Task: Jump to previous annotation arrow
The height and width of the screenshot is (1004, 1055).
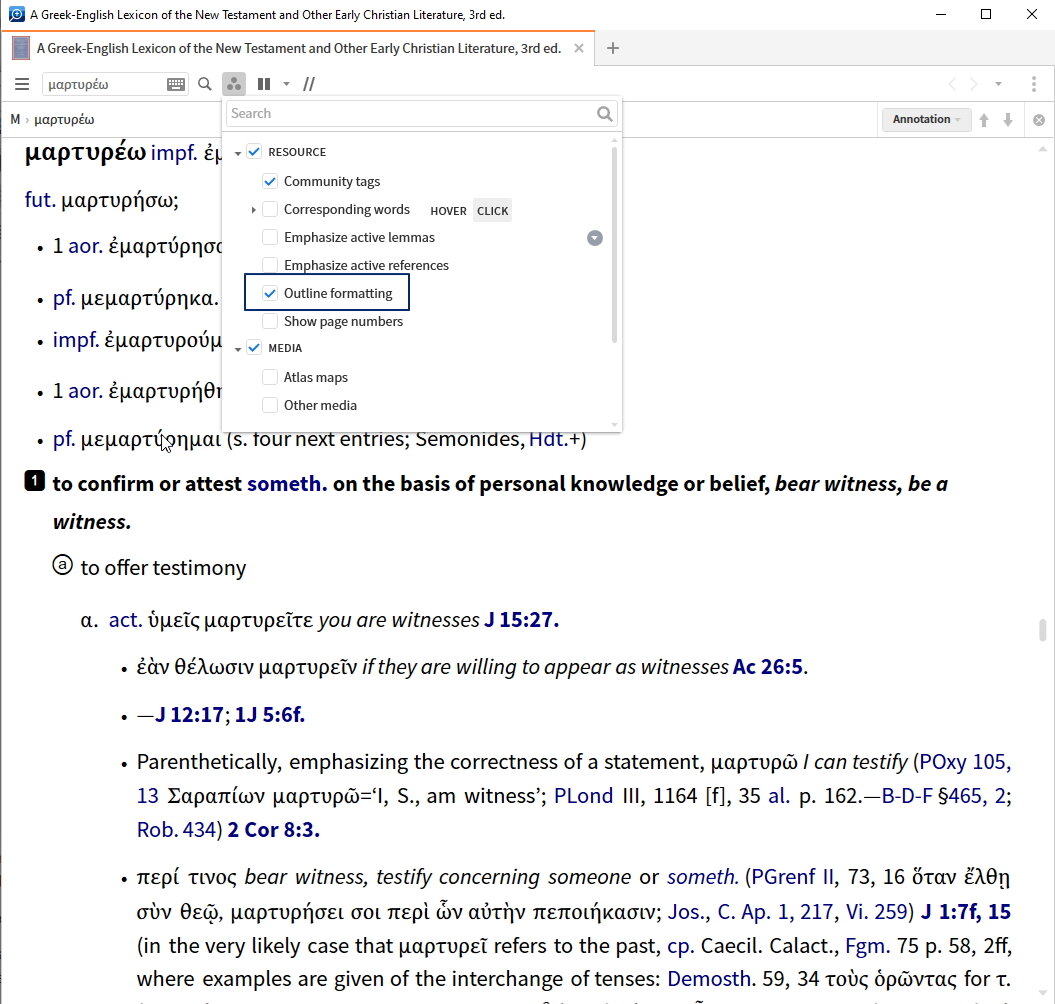Action: pyautogui.click(x=984, y=120)
